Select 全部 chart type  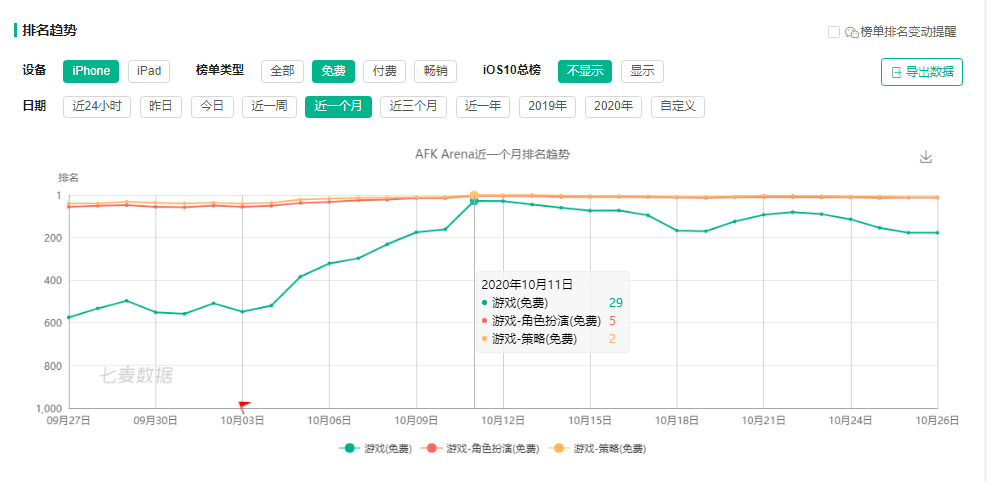click(x=282, y=71)
